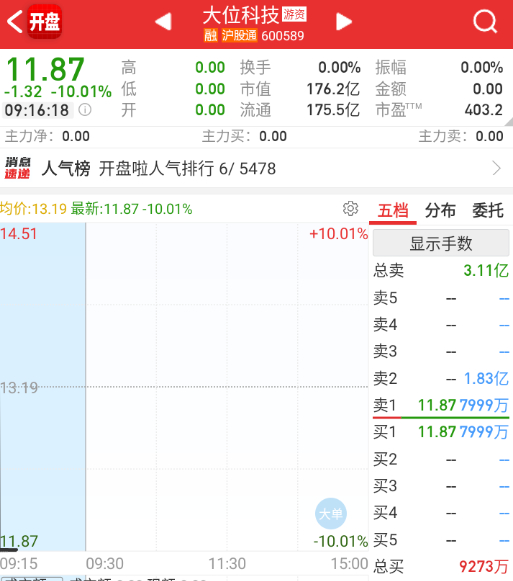Click the 显示手数 button
This screenshot has width=513, height=581.
(441, 243)
